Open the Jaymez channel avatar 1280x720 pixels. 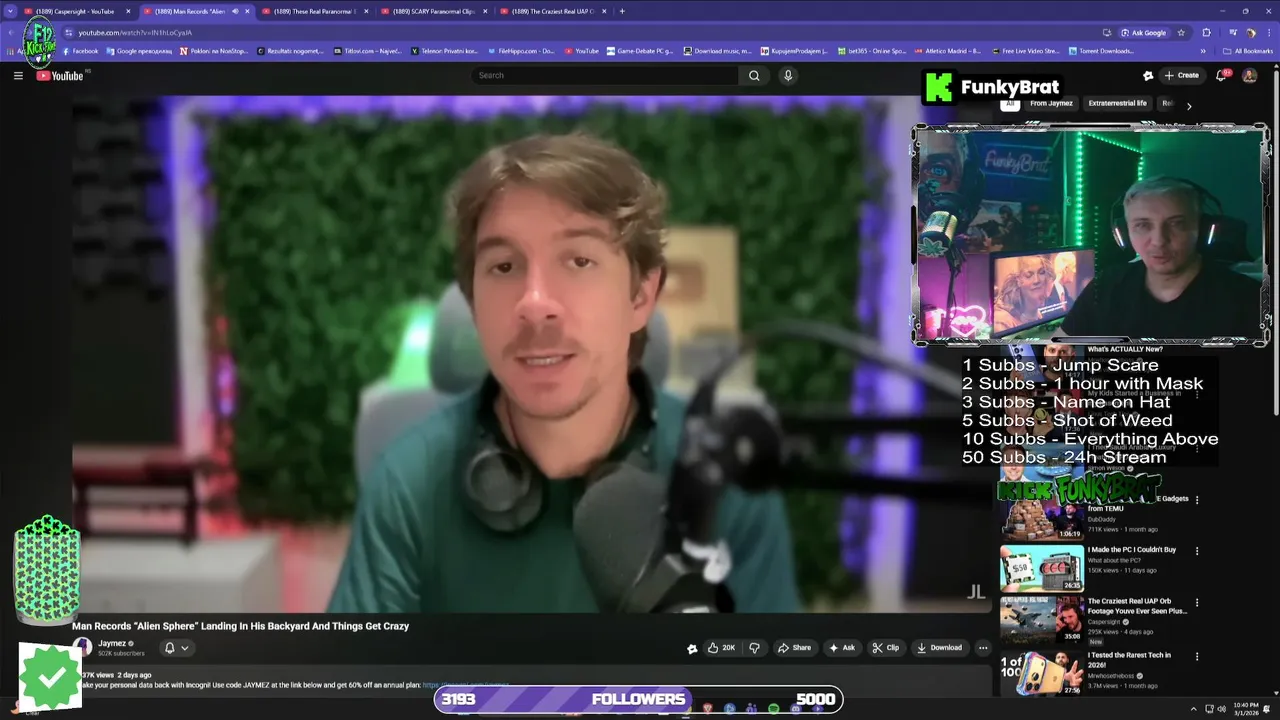[83, 648]
